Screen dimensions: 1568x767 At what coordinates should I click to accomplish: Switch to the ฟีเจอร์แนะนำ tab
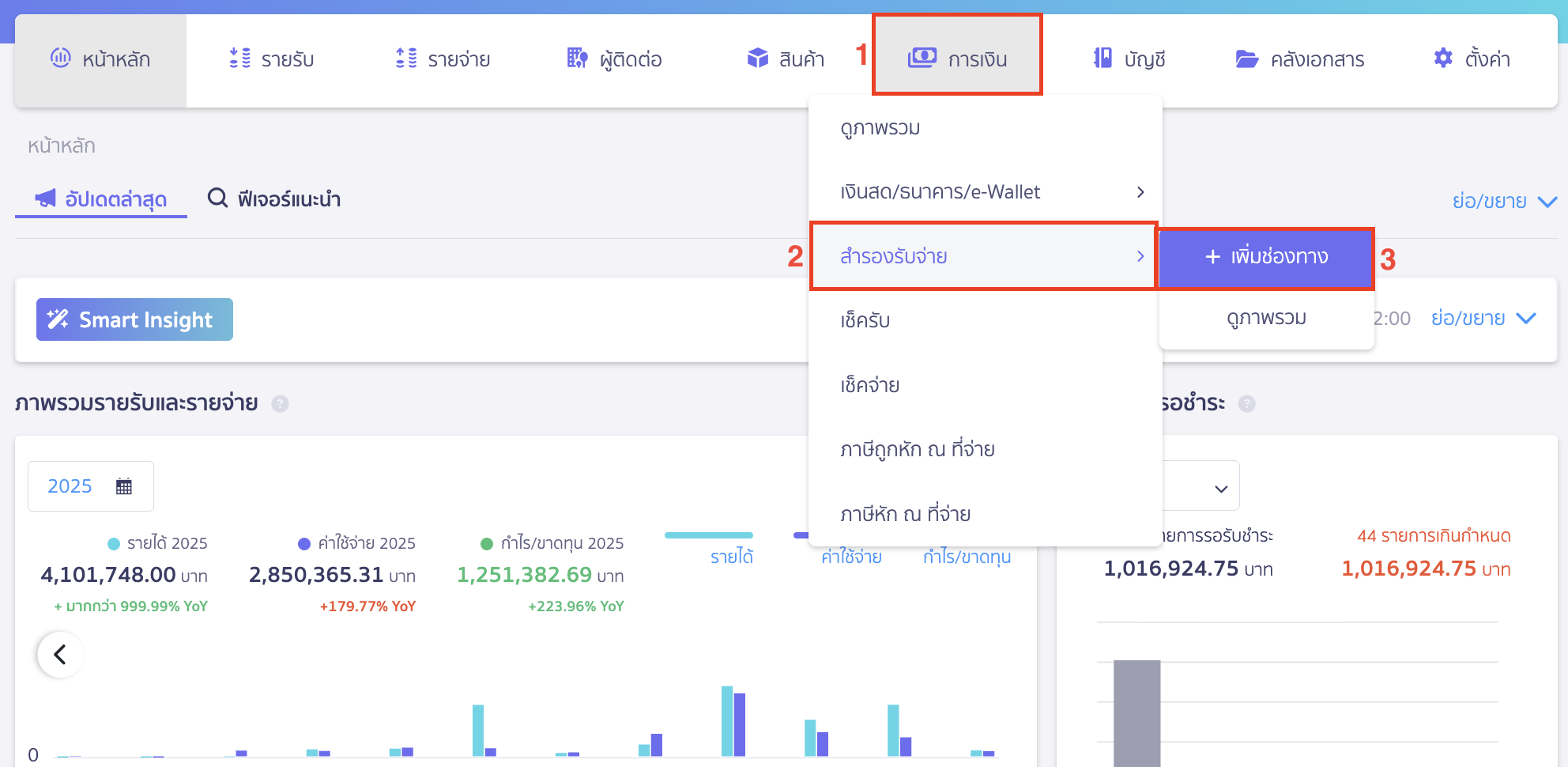click(x=274, y=199)
